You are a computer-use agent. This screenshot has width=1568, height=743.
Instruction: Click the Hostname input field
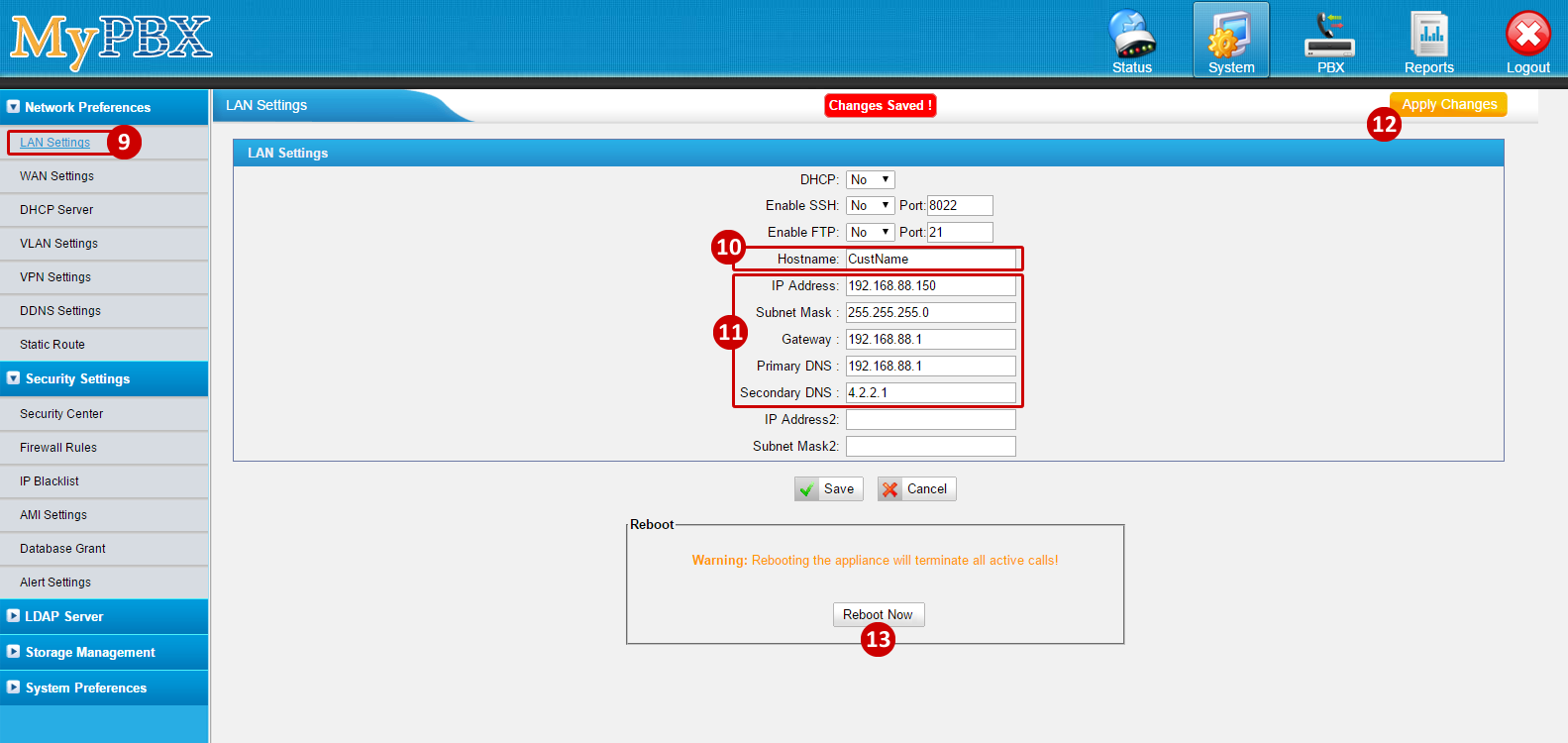click(x=930, y=260)
